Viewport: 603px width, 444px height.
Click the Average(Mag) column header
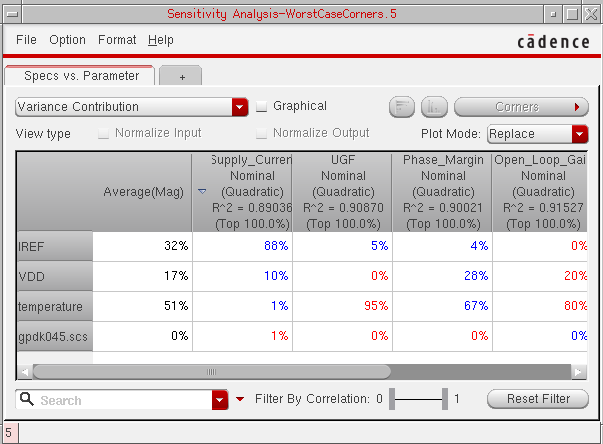[143, 192]
